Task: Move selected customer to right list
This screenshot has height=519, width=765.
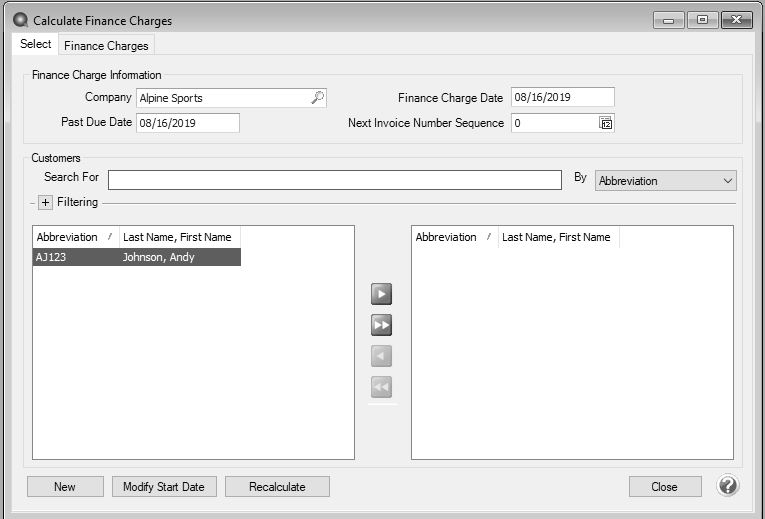Action: 381,294
